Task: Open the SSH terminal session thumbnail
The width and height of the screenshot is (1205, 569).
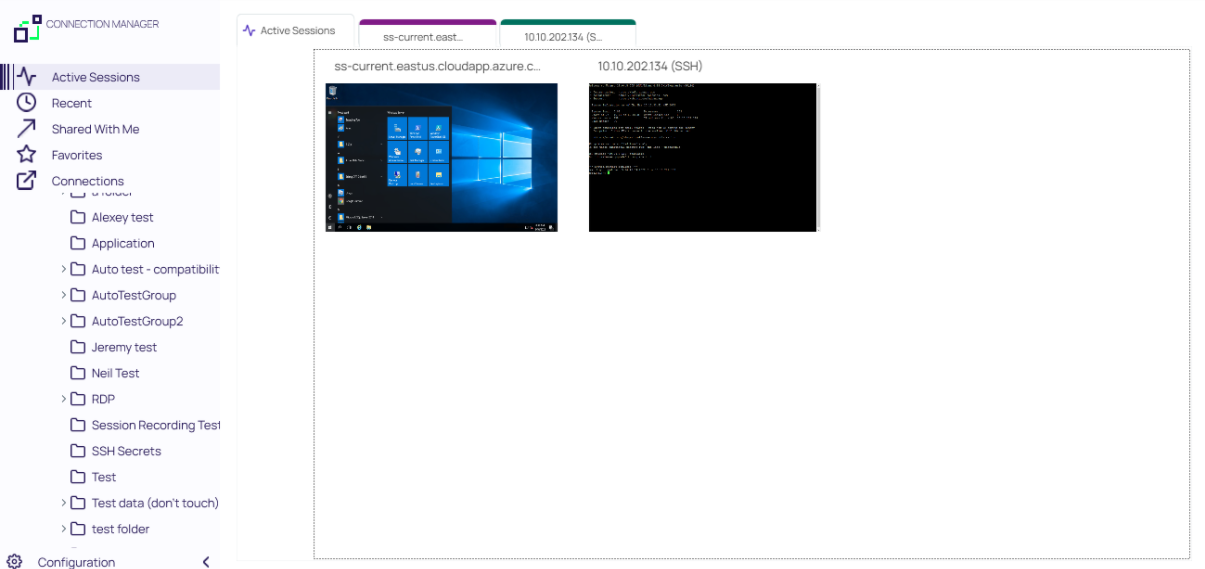Action: click(703, 157)
